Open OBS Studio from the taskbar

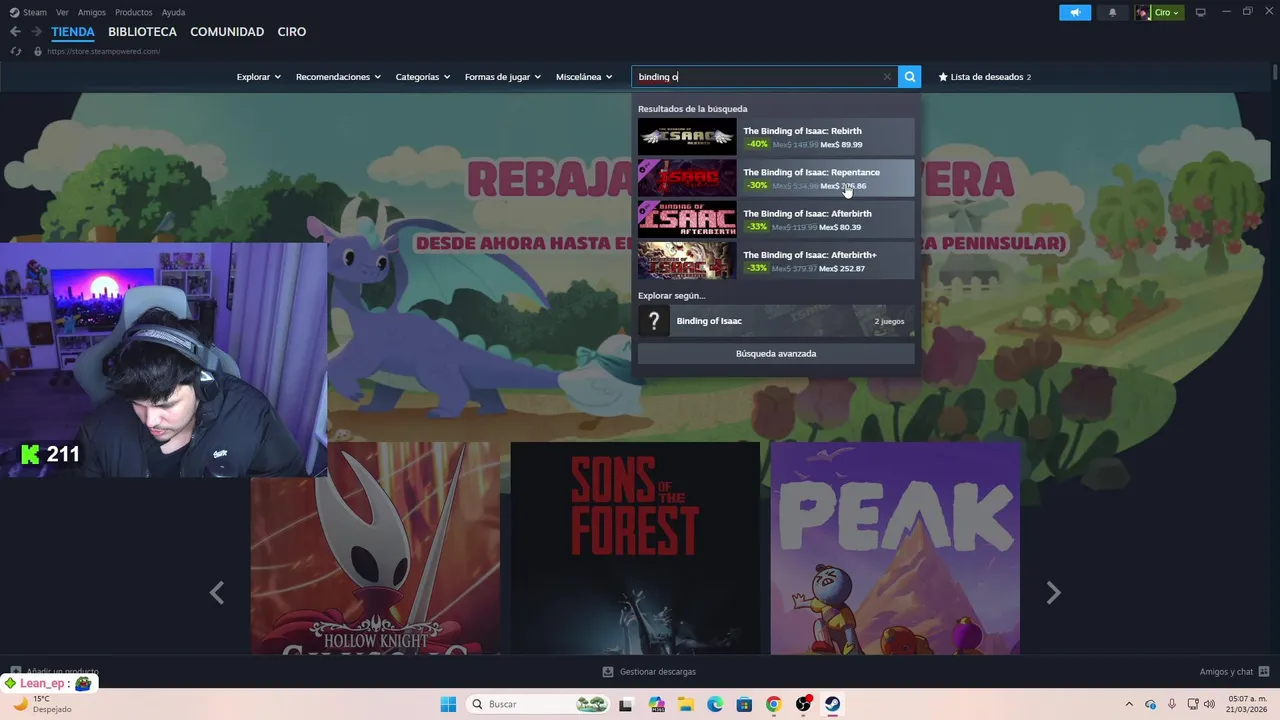pyautogui.click(x=803, y=704)
